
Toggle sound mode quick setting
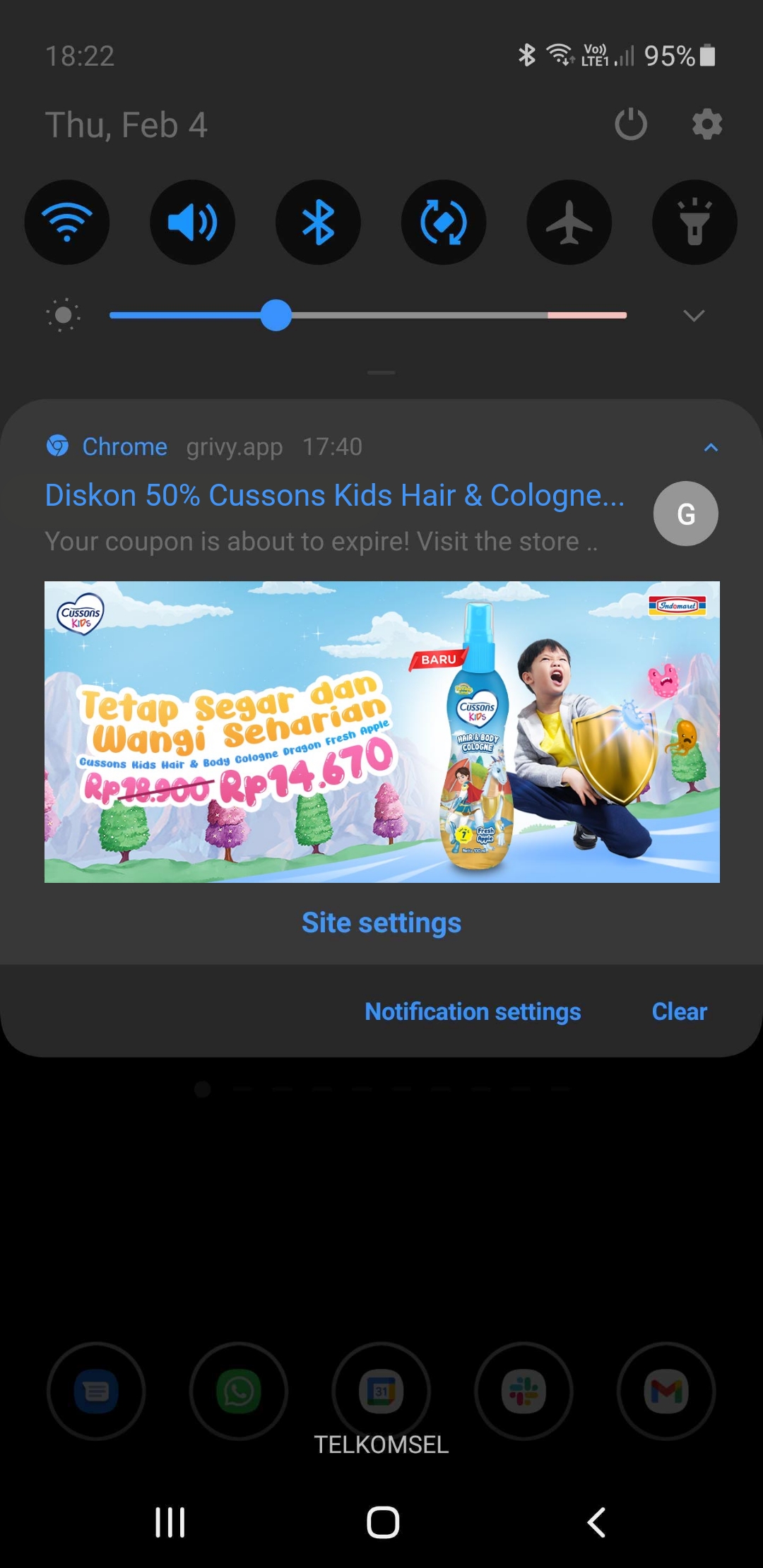[193, 222]
